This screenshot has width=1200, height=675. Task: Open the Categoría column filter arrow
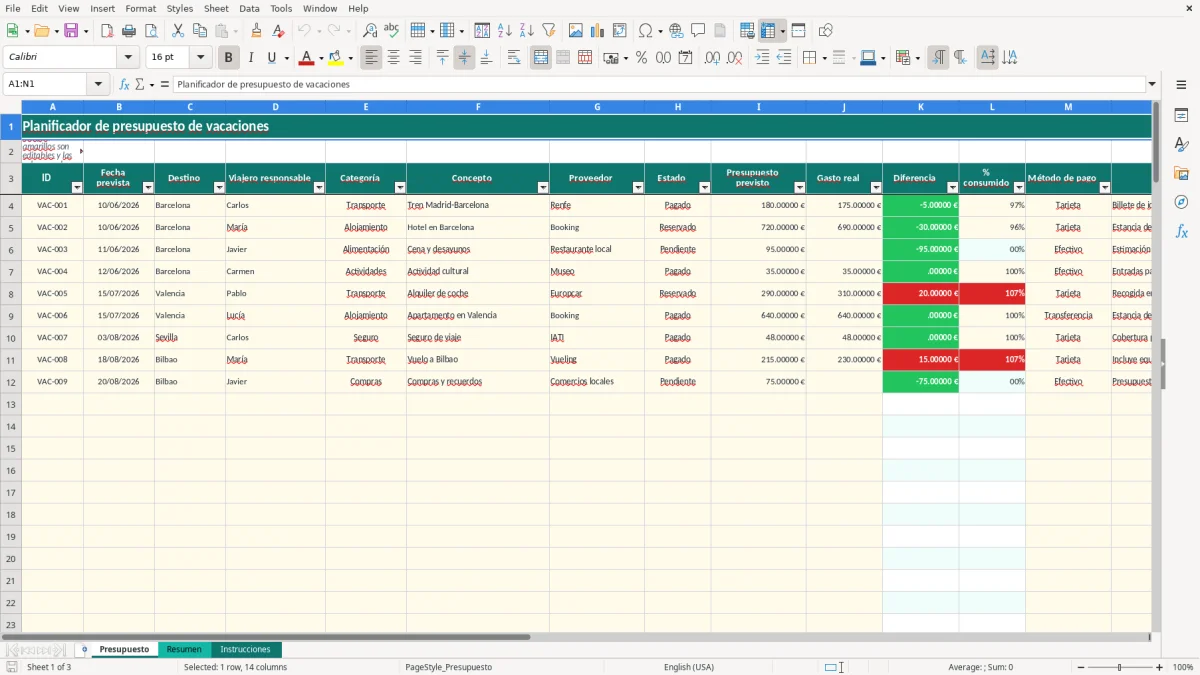click(400, 187)
